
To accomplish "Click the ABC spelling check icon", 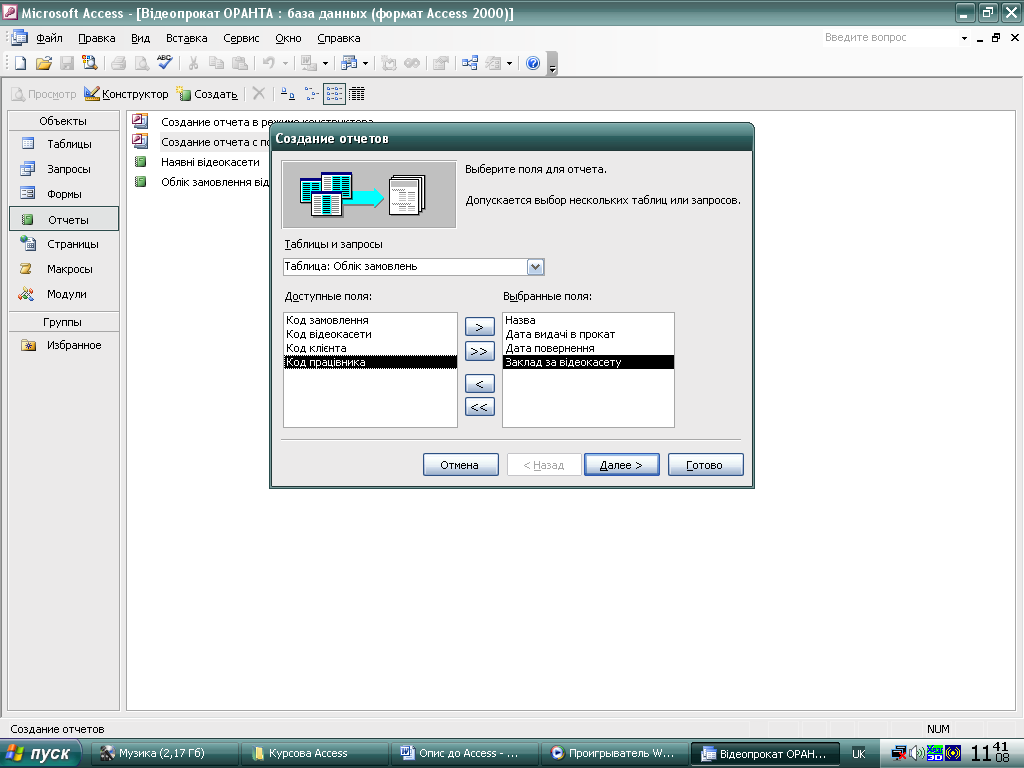I will 165,63.
